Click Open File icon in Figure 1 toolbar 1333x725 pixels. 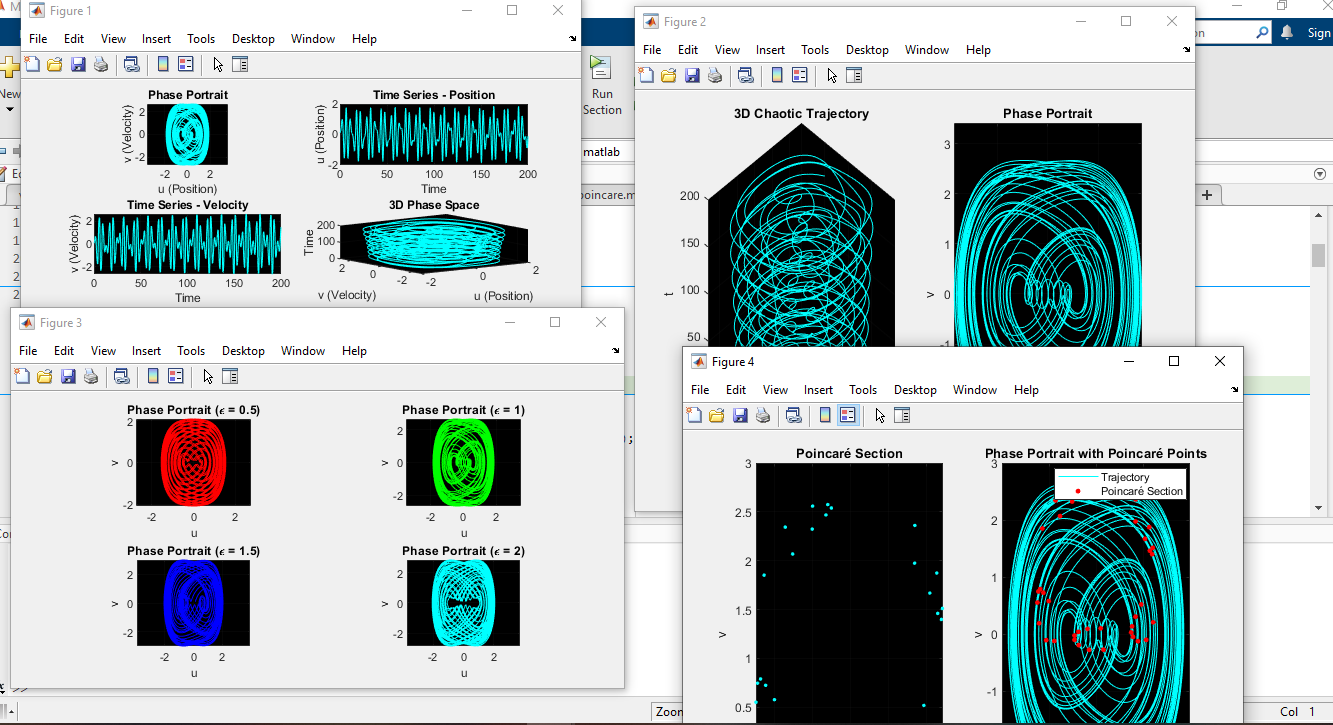(55, 65)
